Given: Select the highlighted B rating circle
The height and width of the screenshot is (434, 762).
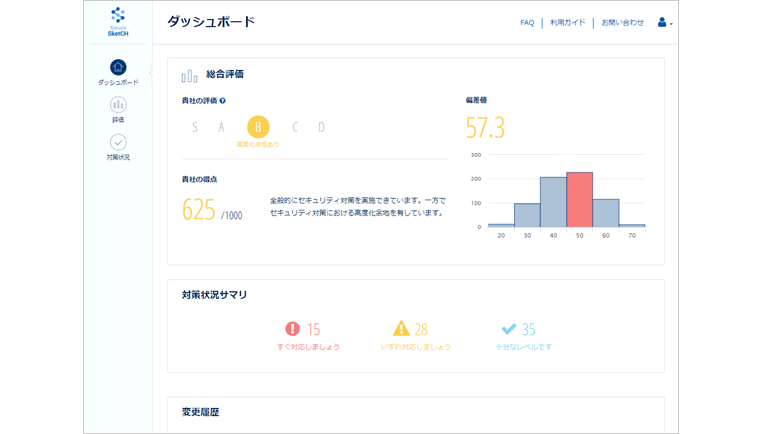Looking at the screenshot, I should [x=258, y=127].
